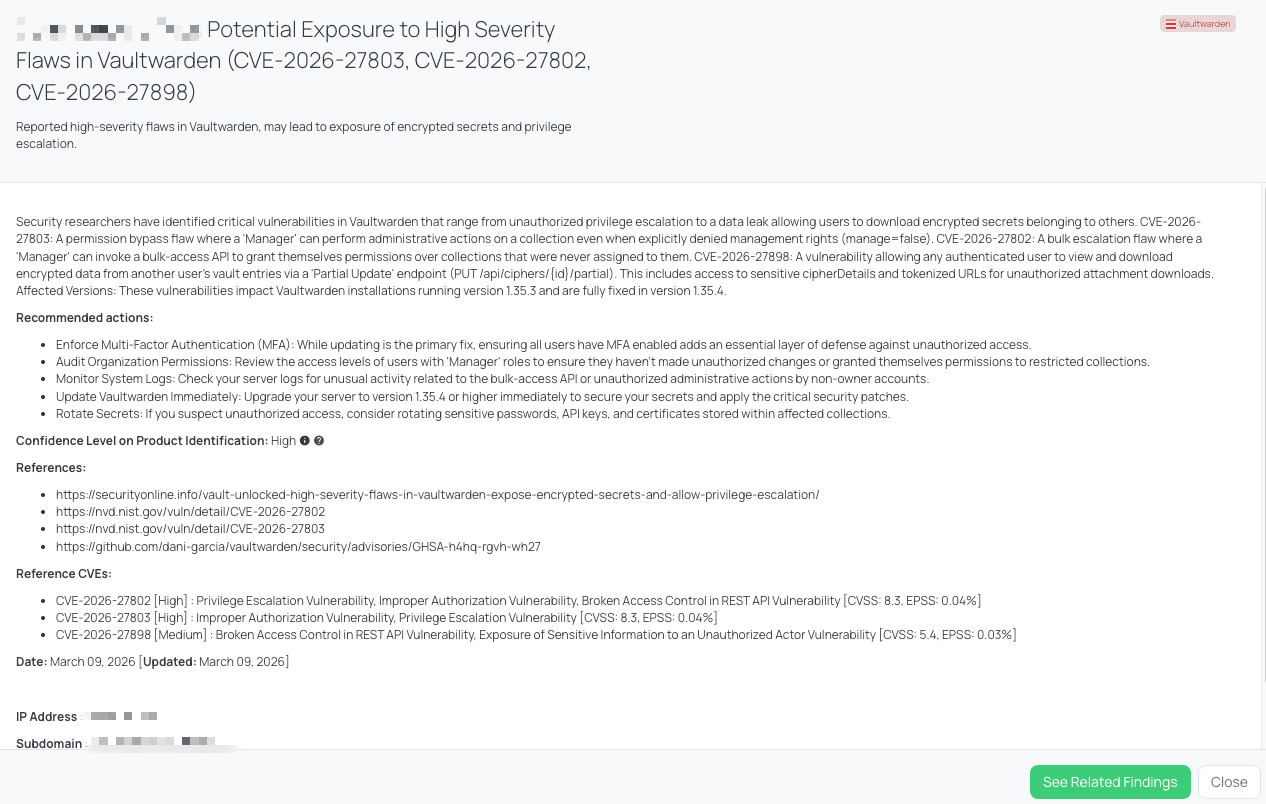The image size is (1266, 804).
Task: Click the blurred IP Address value
Action: tap(120, 717)
